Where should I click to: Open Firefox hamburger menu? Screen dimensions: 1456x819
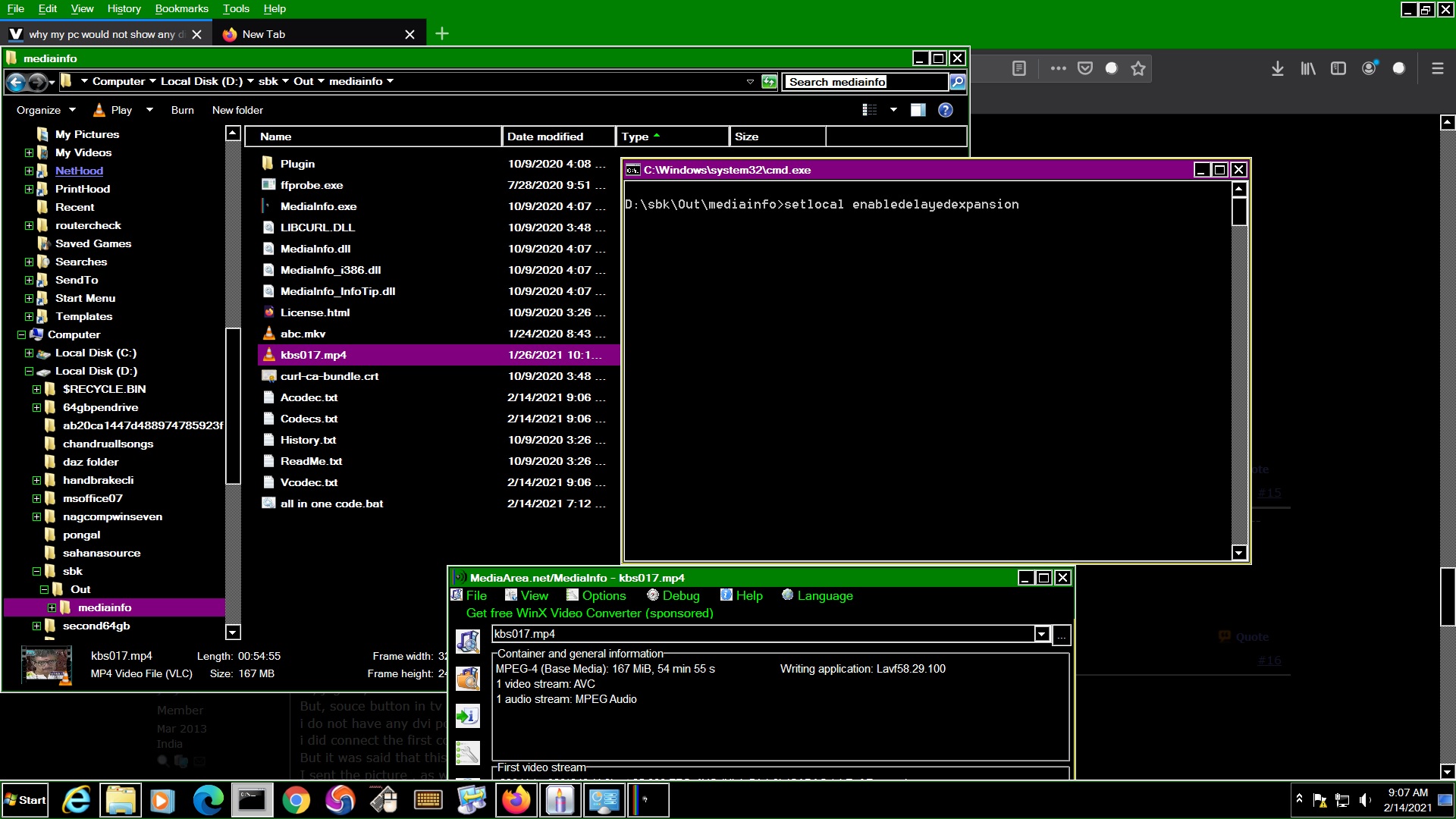(x=1437, y=68)
